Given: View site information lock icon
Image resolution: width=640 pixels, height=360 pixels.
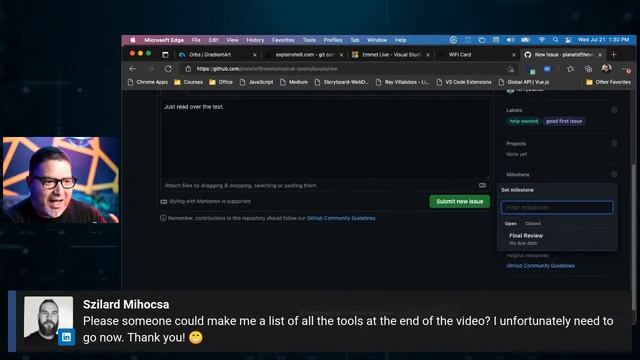Looking at the screenshot, I should [188, 69].
